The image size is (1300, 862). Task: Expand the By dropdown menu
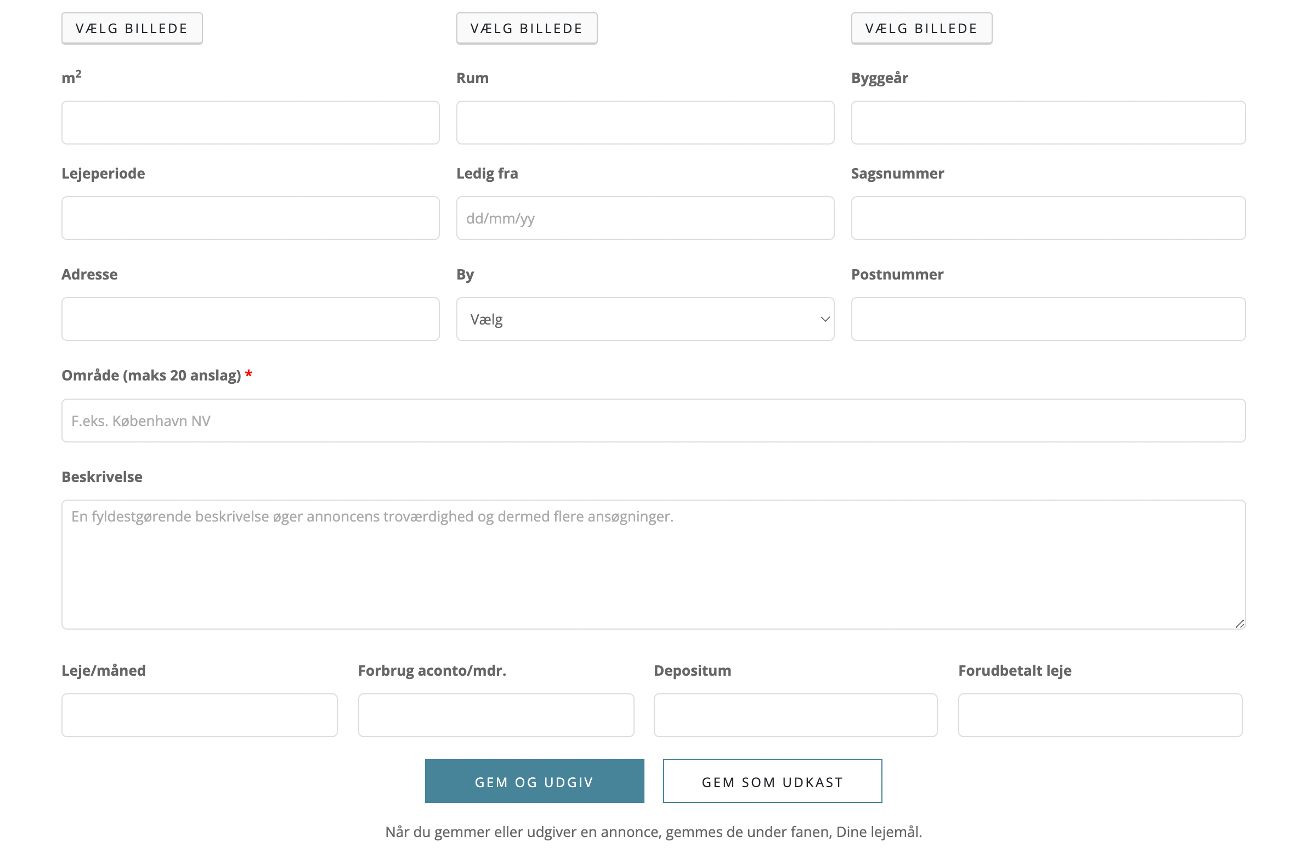tap(645, 319)
